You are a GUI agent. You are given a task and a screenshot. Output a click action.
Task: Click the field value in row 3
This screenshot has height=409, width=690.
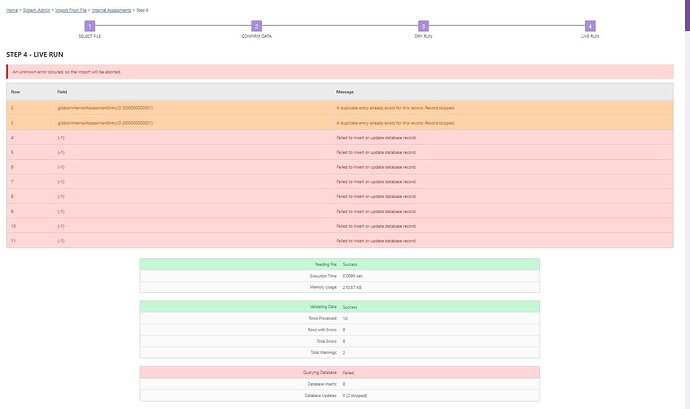point(105,122)
